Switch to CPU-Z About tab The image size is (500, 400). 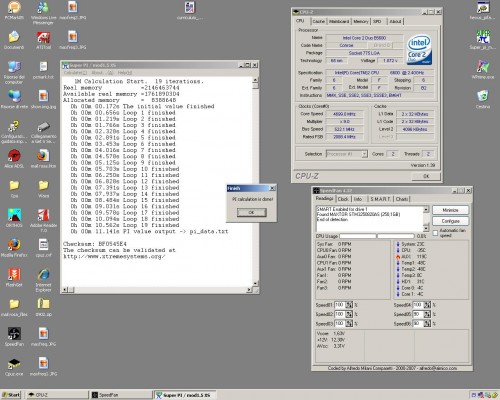[x=395, y=21]
